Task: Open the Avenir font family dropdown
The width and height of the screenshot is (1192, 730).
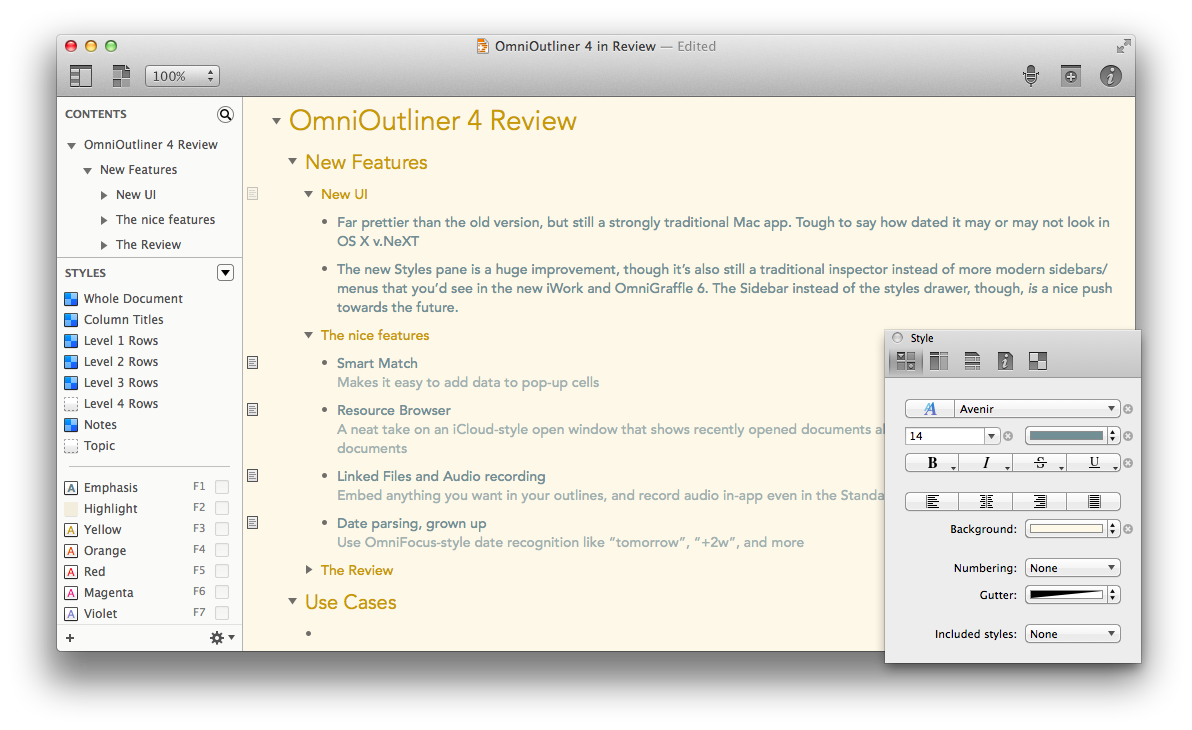Action: [1038, 409]
